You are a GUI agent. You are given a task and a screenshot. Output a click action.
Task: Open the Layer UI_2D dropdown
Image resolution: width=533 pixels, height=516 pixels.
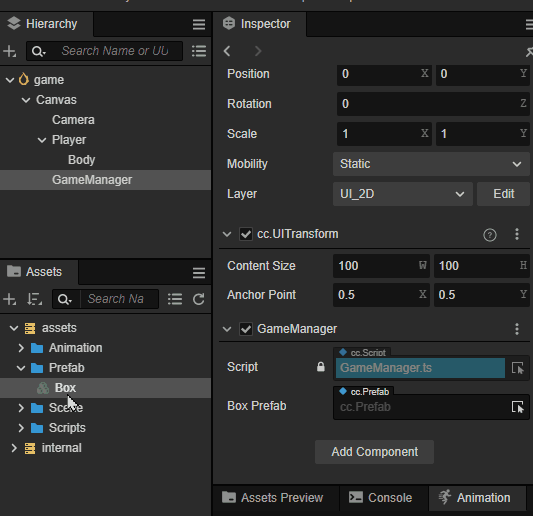coord(402,194)
